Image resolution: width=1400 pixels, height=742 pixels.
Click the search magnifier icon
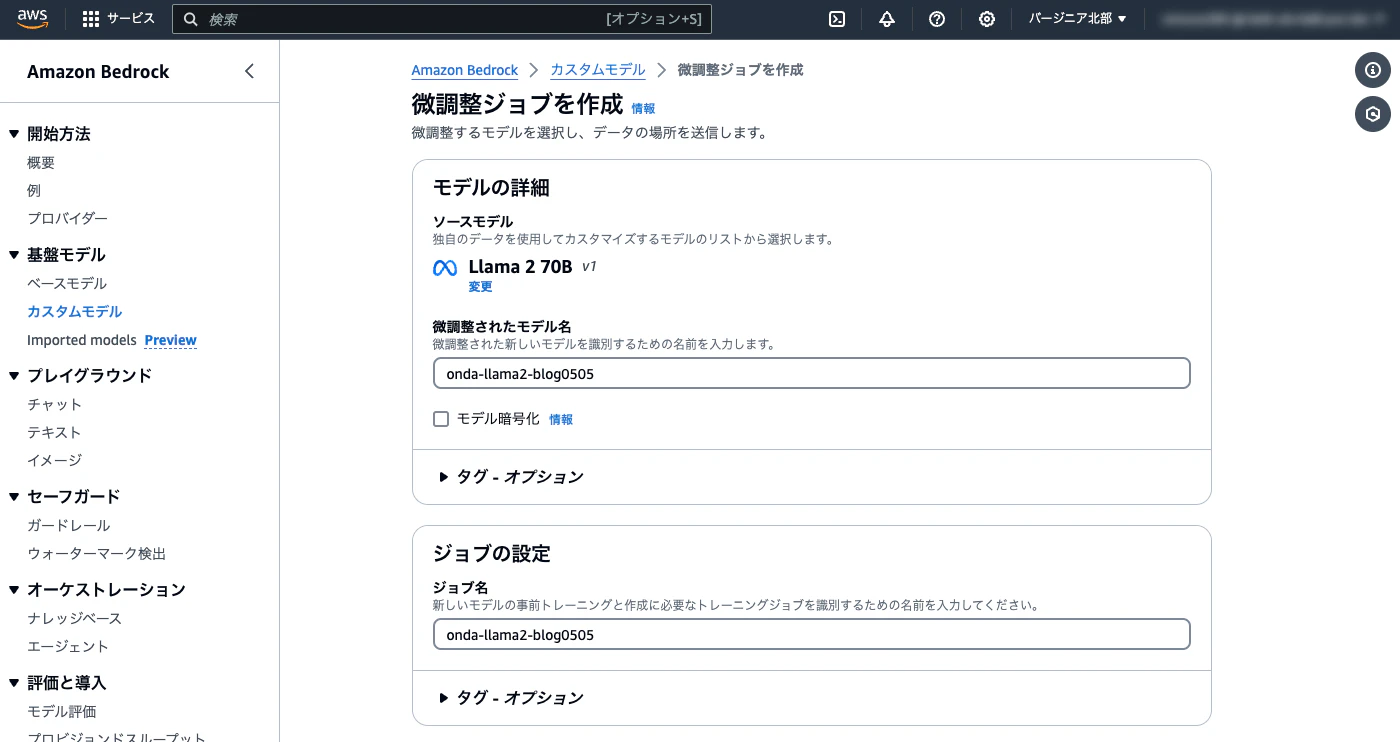(x=190, y=19)
